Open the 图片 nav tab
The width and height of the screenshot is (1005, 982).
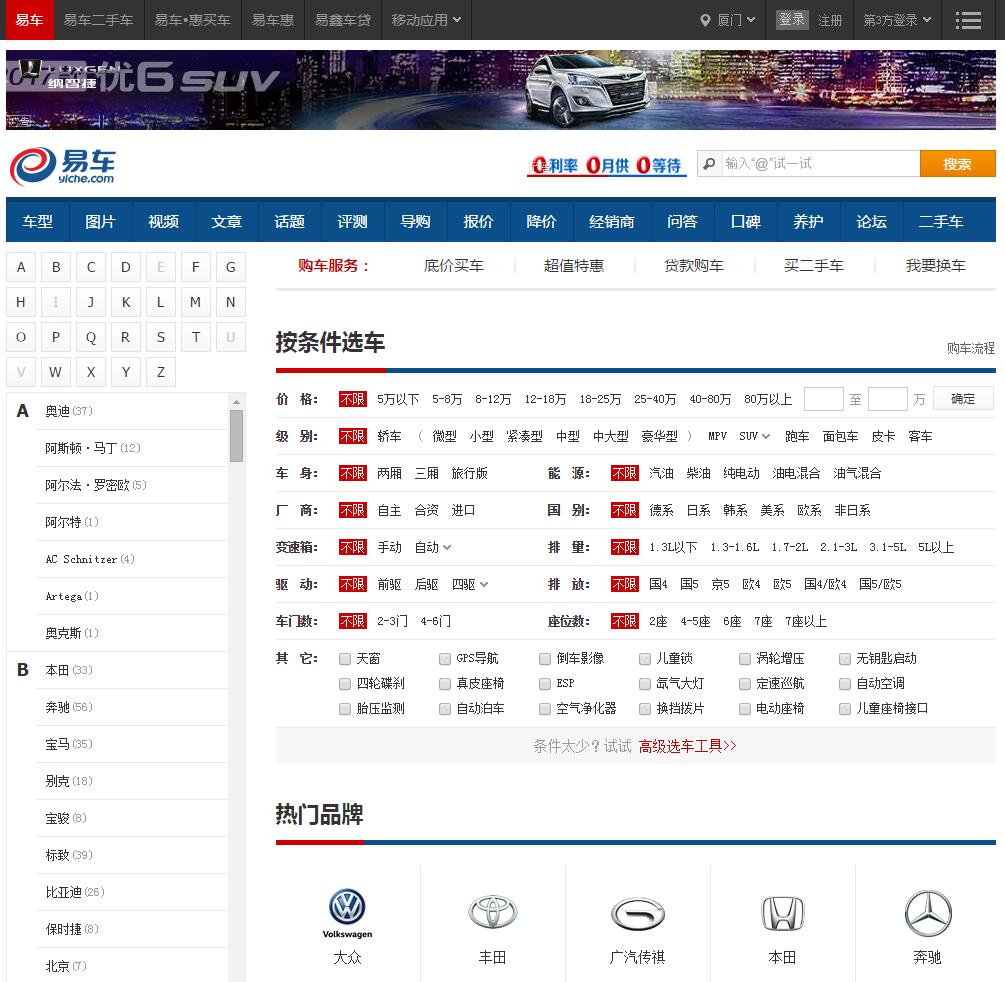[x=100, y=221]
